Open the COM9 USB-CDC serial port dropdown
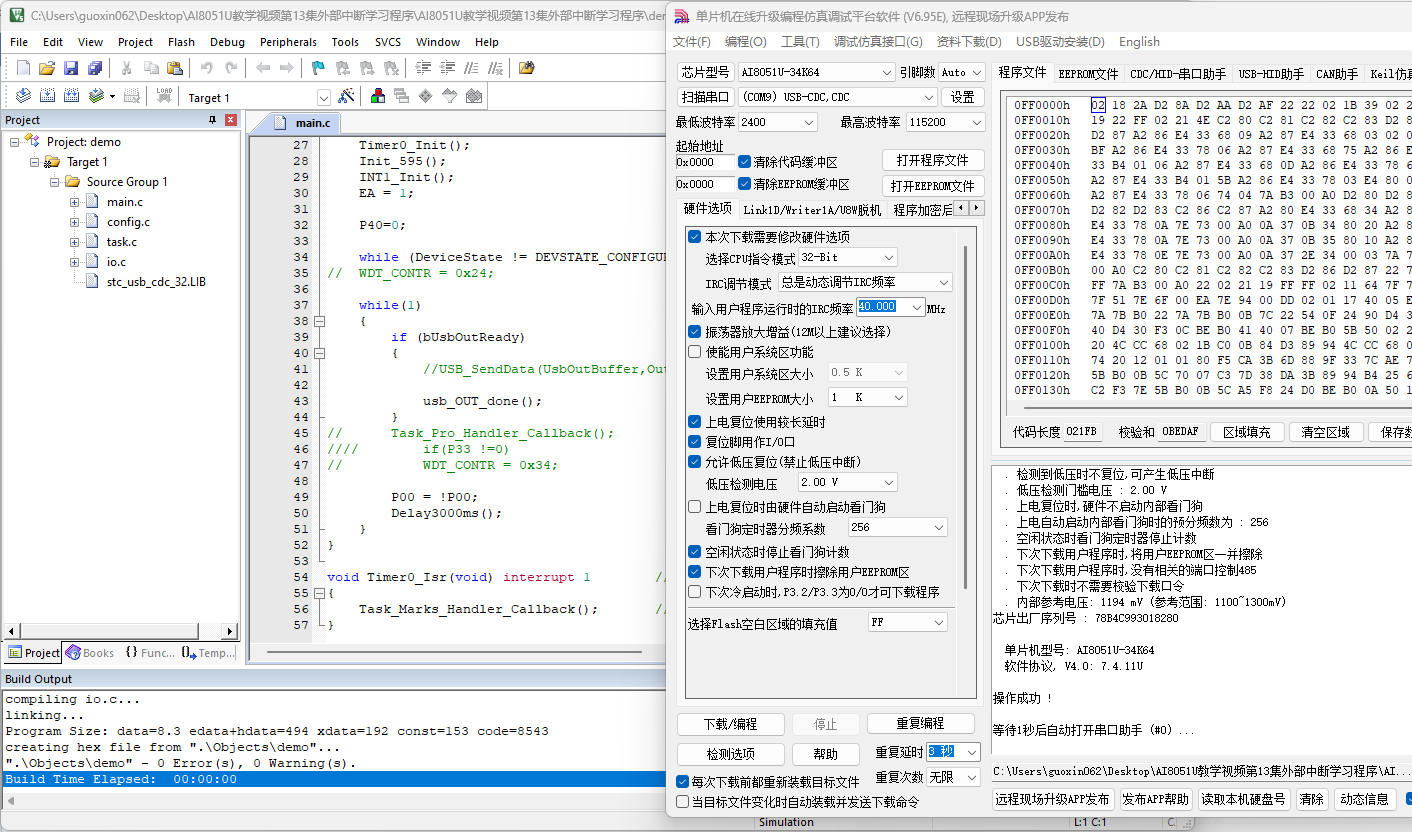Screen dimensions: 1412x832 [x=838, y=97]
